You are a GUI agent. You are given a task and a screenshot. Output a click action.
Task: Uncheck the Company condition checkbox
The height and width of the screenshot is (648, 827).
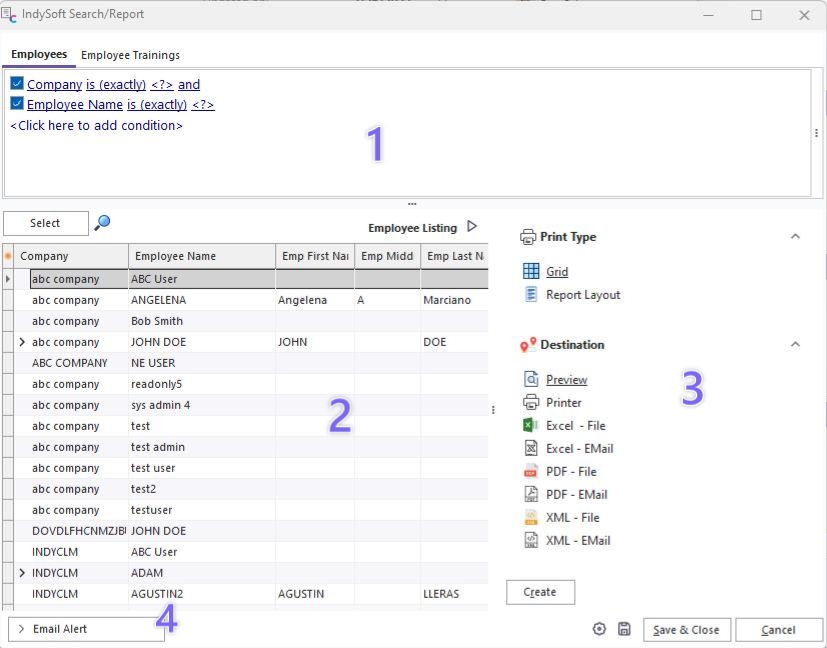(x=17, y=85)
